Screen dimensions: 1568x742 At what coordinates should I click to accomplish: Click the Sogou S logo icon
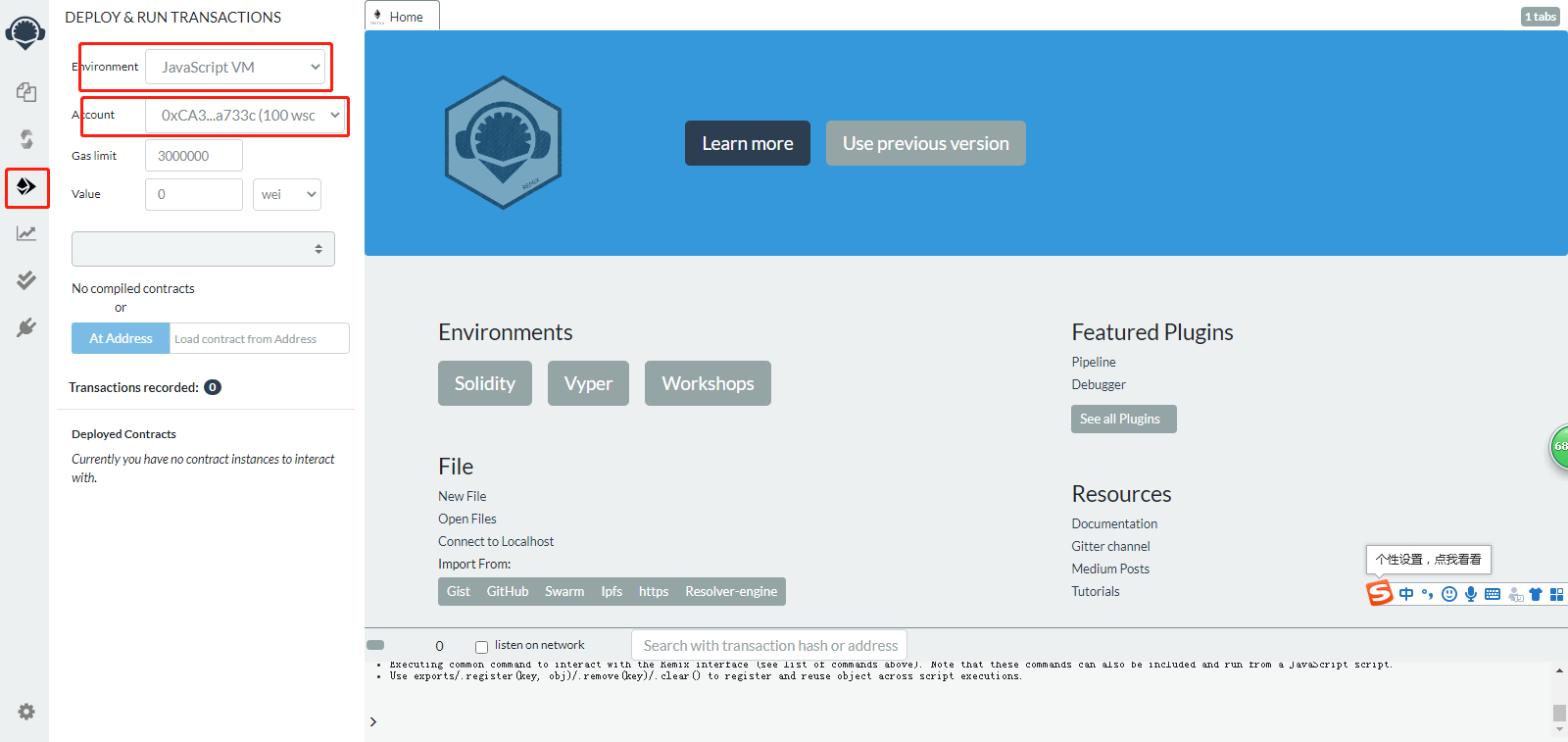(1380, 593)
